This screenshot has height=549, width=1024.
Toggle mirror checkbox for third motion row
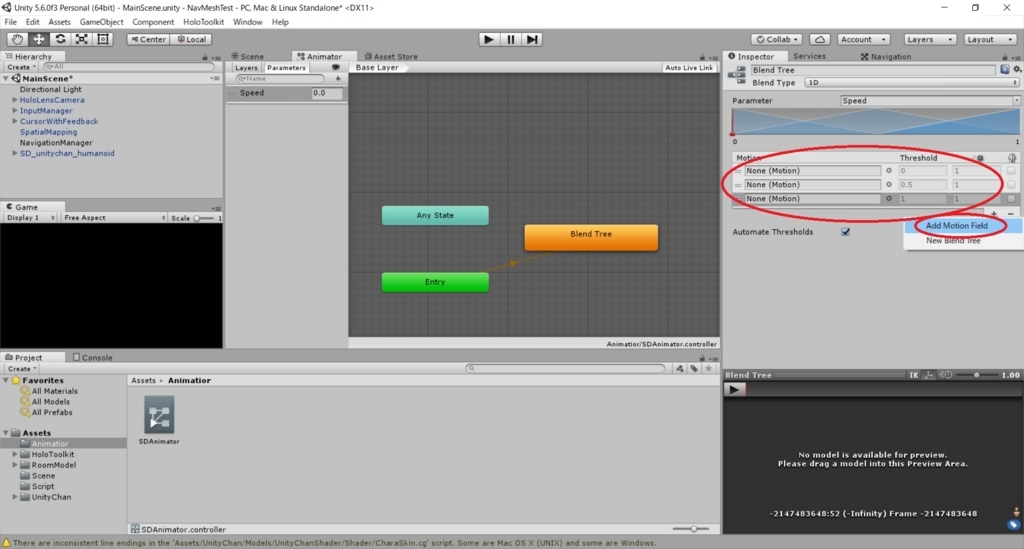(x=1011, y=198)
